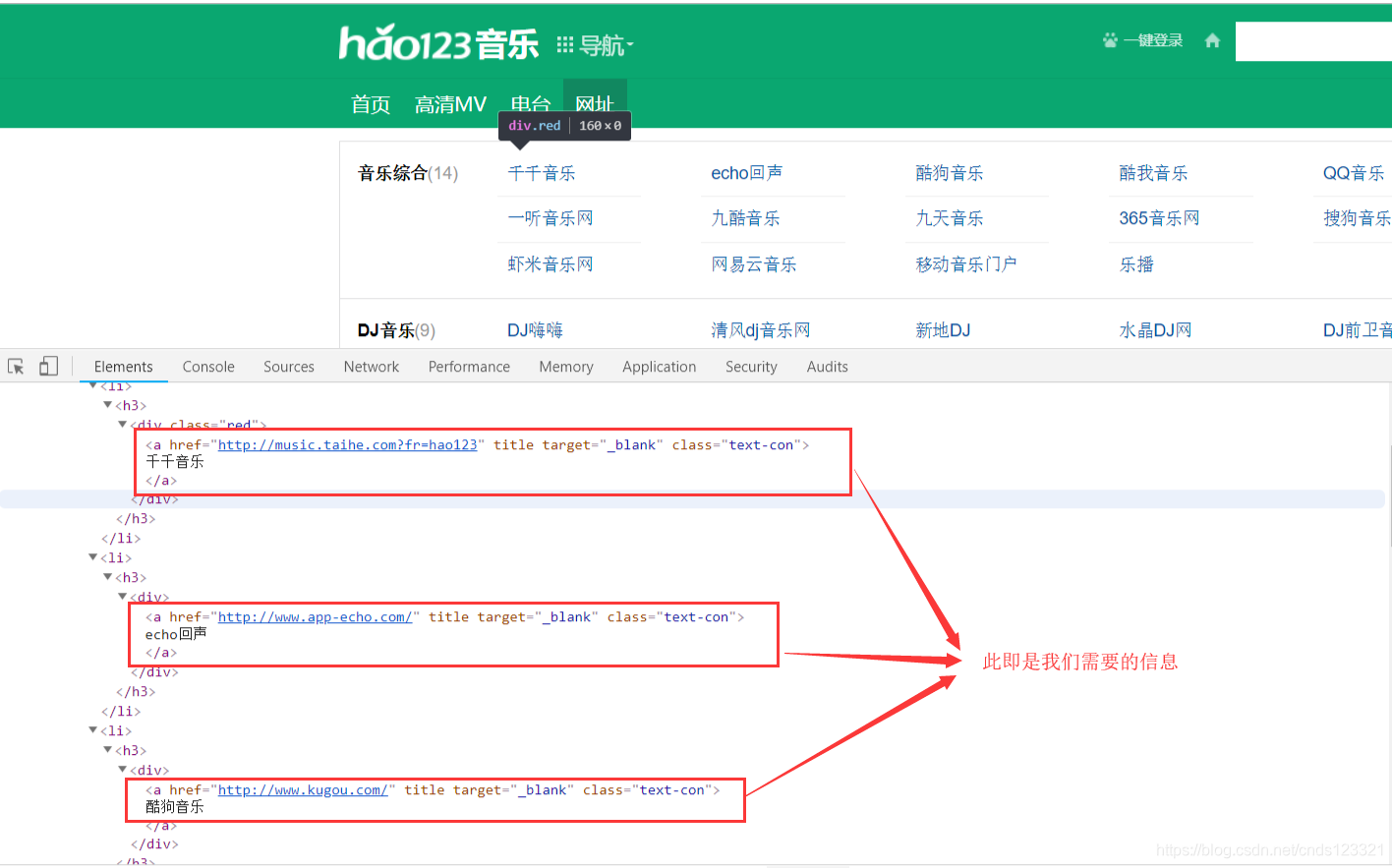Collapse the li node above 酷狗音乐 anchor

click(x=93, y=730)
